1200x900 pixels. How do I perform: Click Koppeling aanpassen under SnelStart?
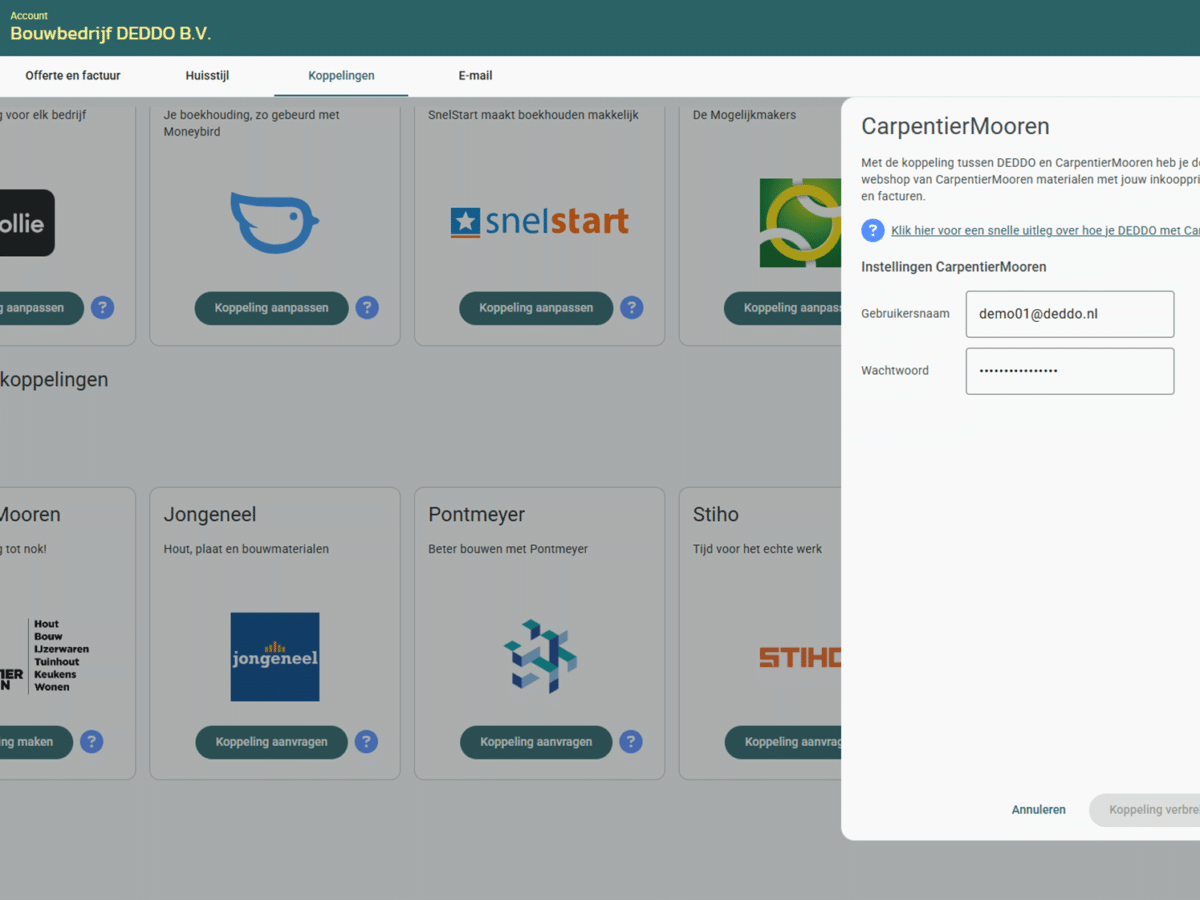click(x=536, y=308)
